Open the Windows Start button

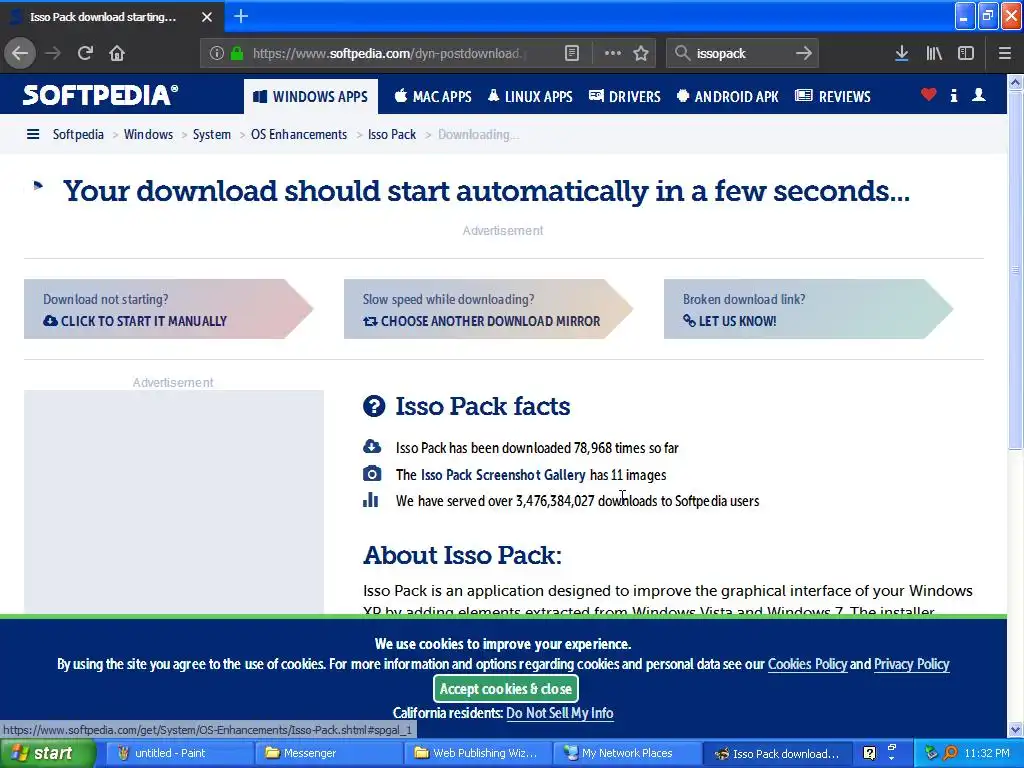pyautogui.click(x=47, y=753)
